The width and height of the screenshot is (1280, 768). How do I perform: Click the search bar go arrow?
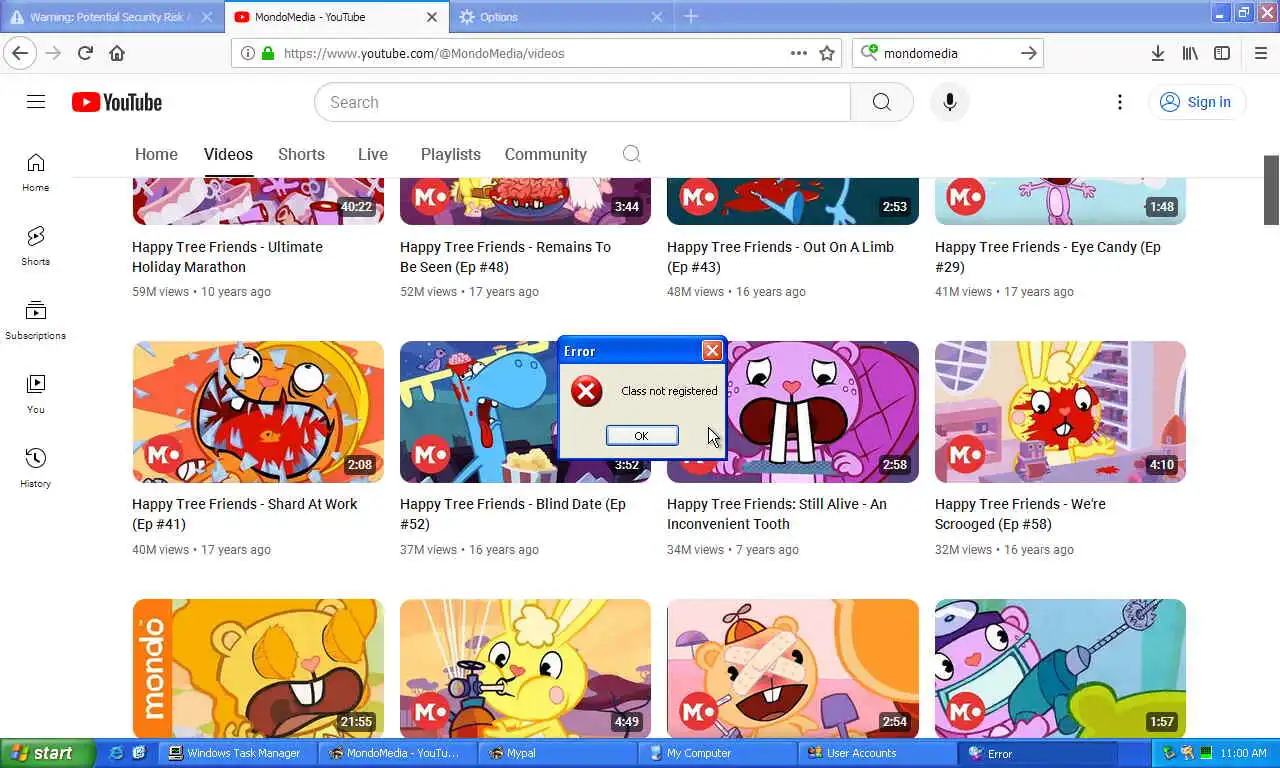point(1028,53)
